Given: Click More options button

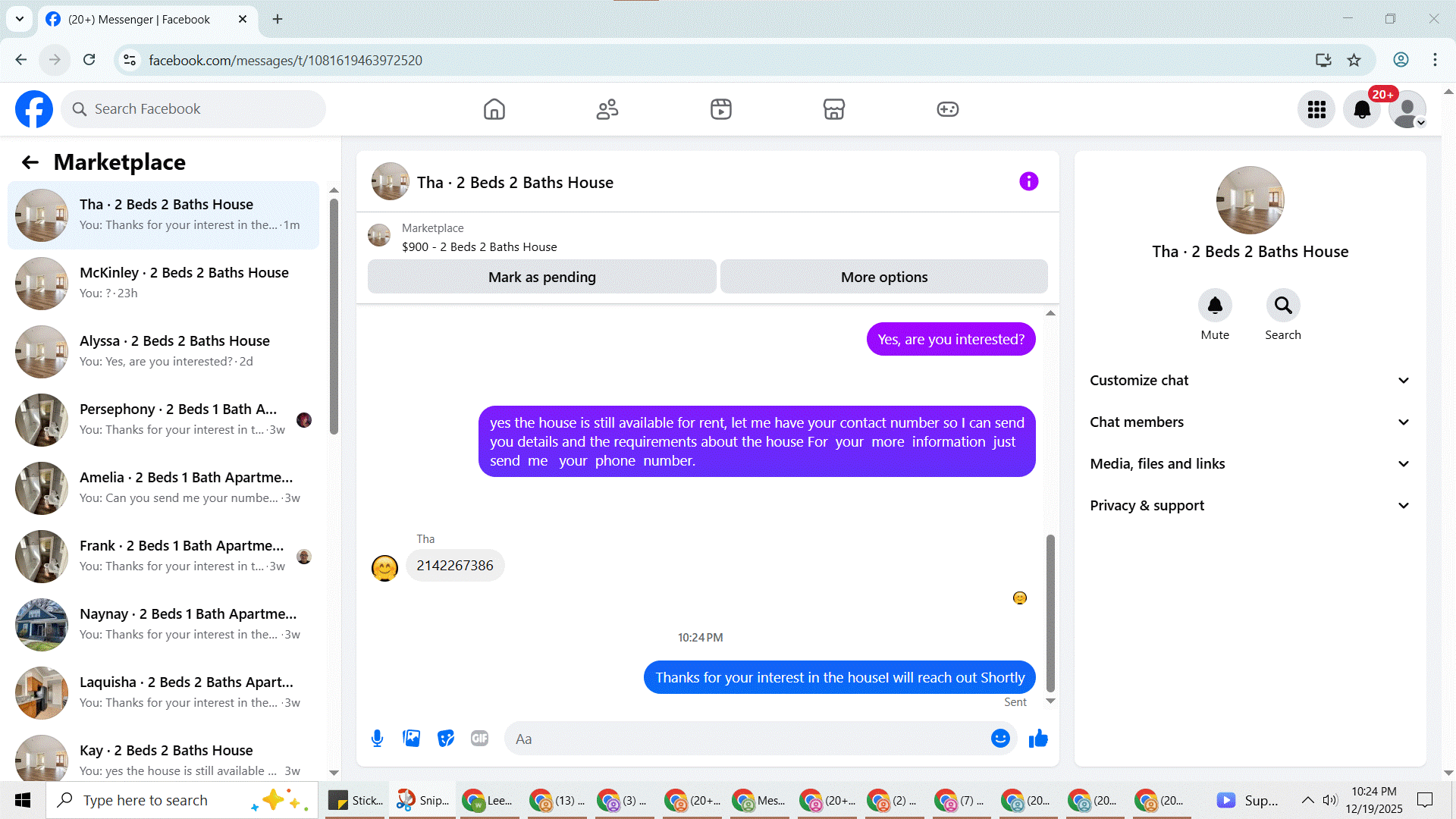Looking at the screenshot, I should coord(883,278).
